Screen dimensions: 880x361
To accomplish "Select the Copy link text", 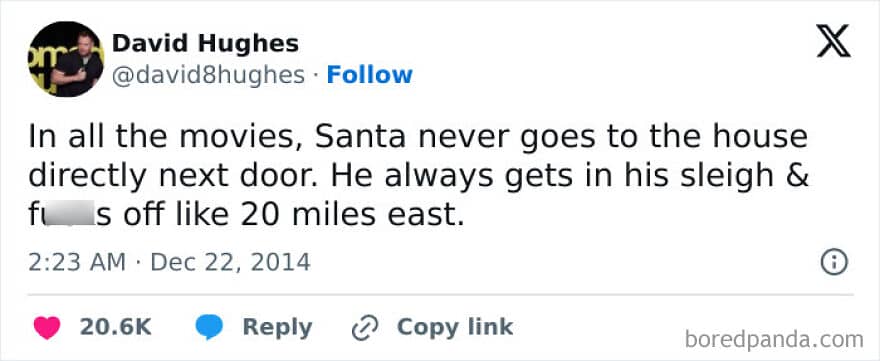I will (x=455, y=327).
